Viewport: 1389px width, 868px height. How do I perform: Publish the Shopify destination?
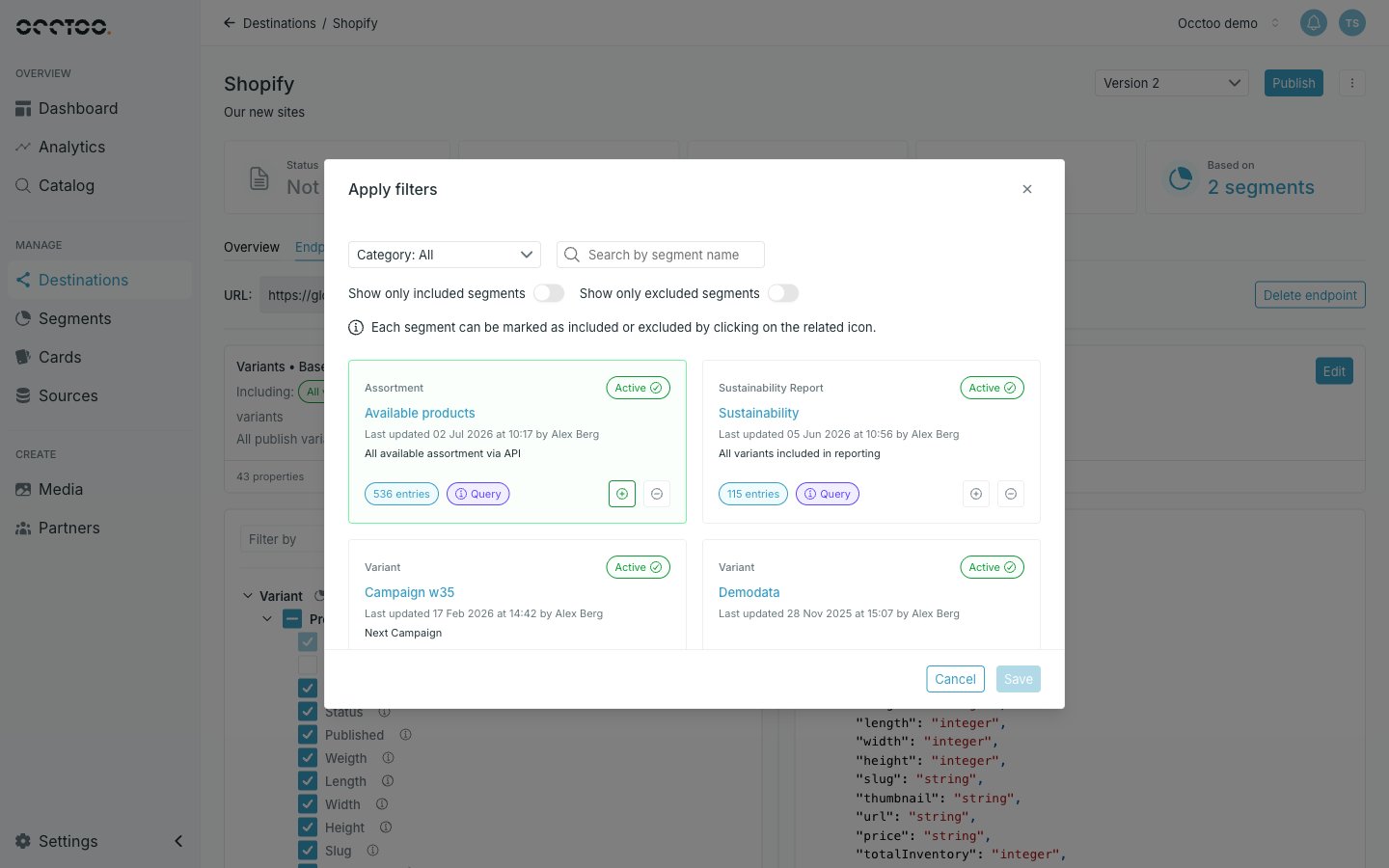point(1294,83)
